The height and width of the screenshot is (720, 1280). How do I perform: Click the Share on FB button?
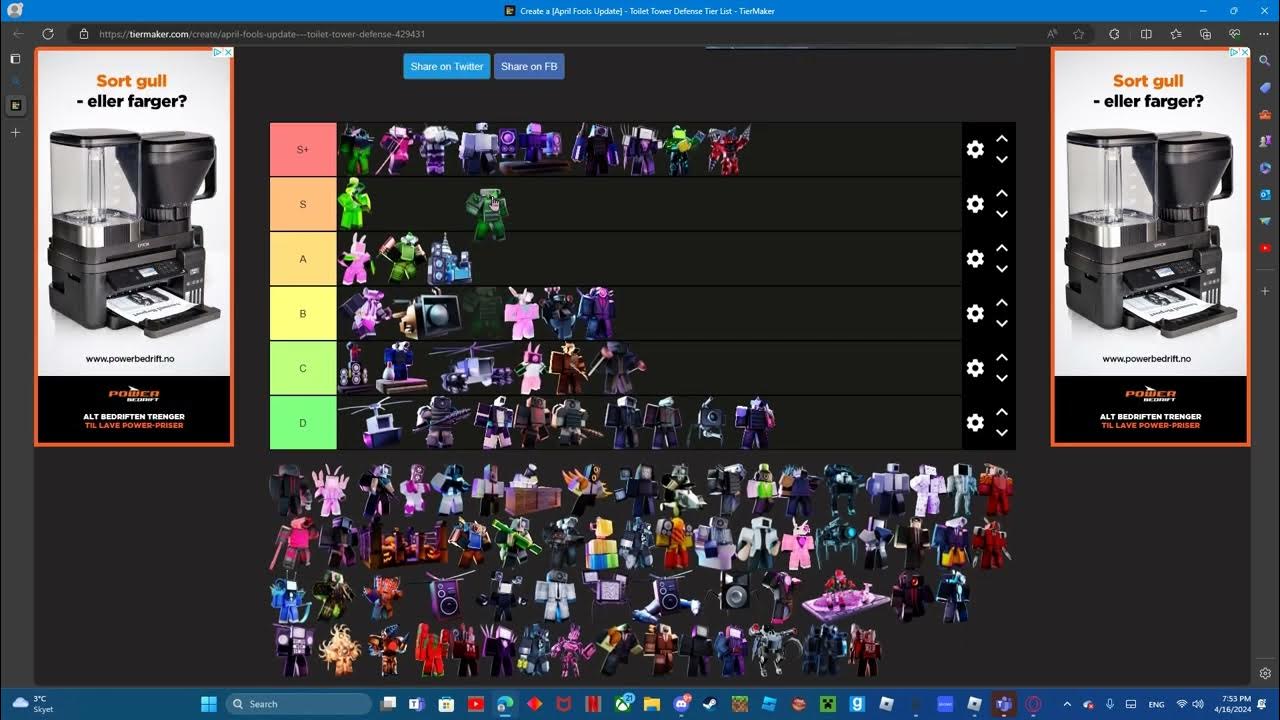(x=529, y=66)
